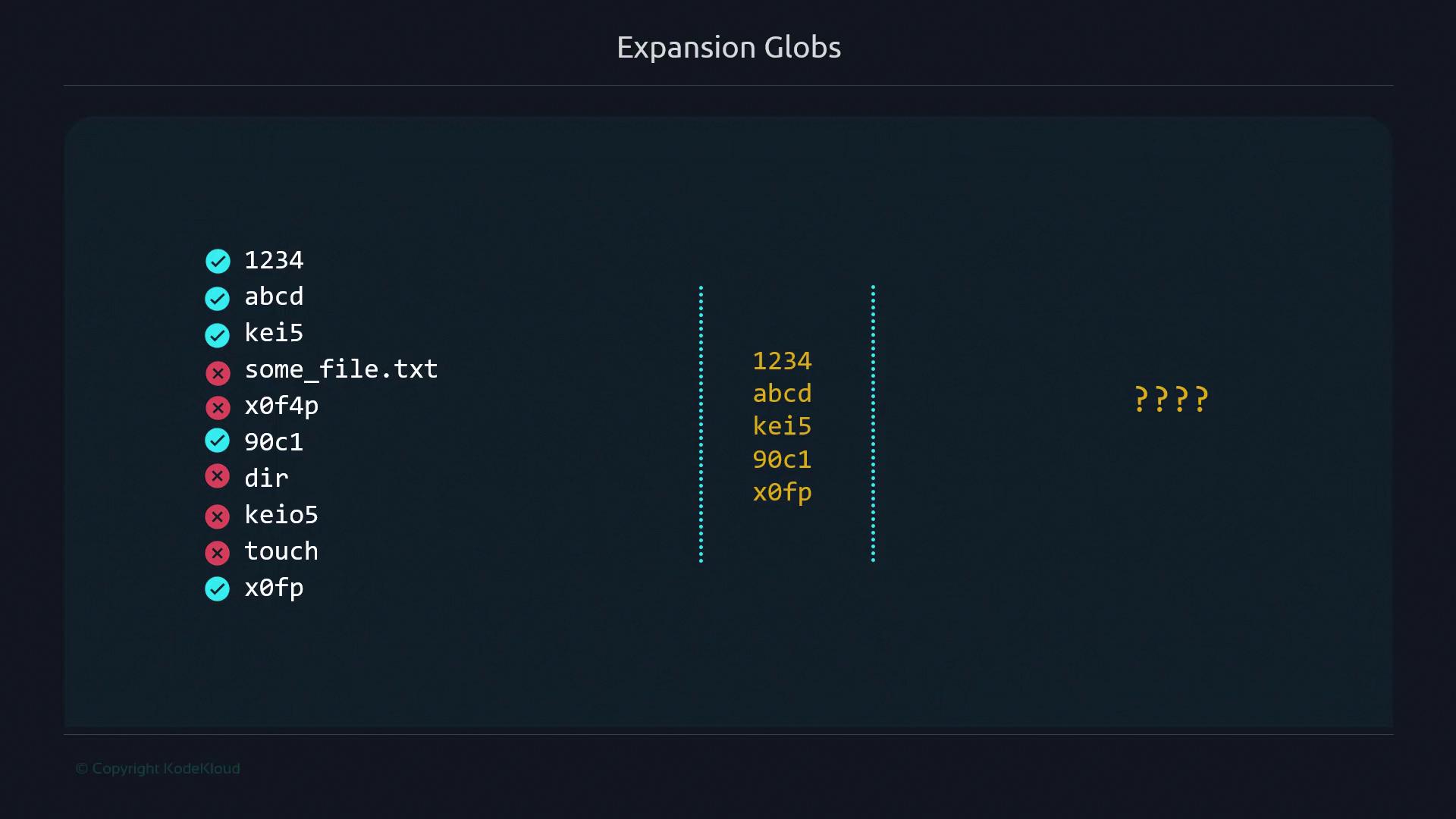Click the red X icon beside dir

tap(218, 476)
